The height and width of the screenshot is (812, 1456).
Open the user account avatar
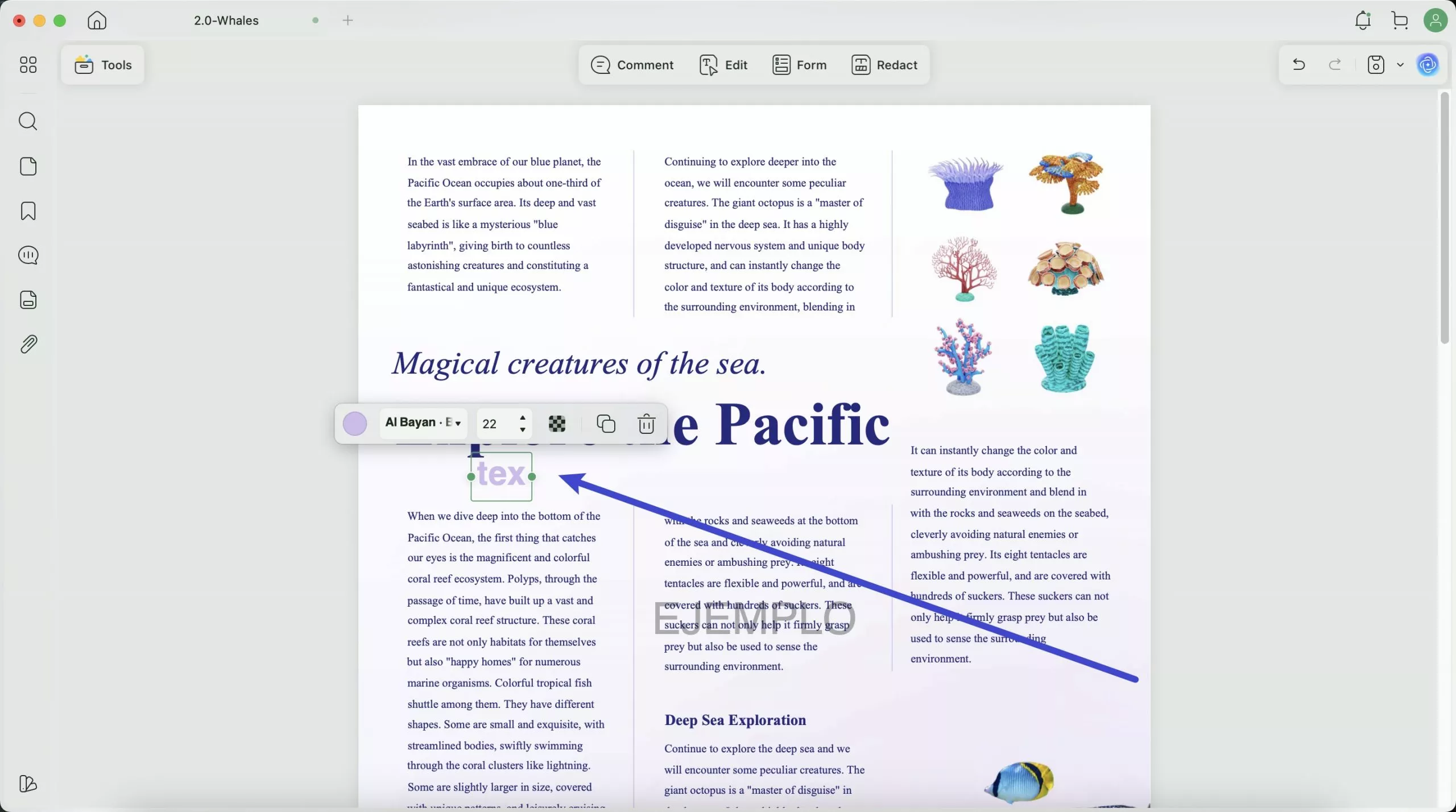pos(1436,20)
